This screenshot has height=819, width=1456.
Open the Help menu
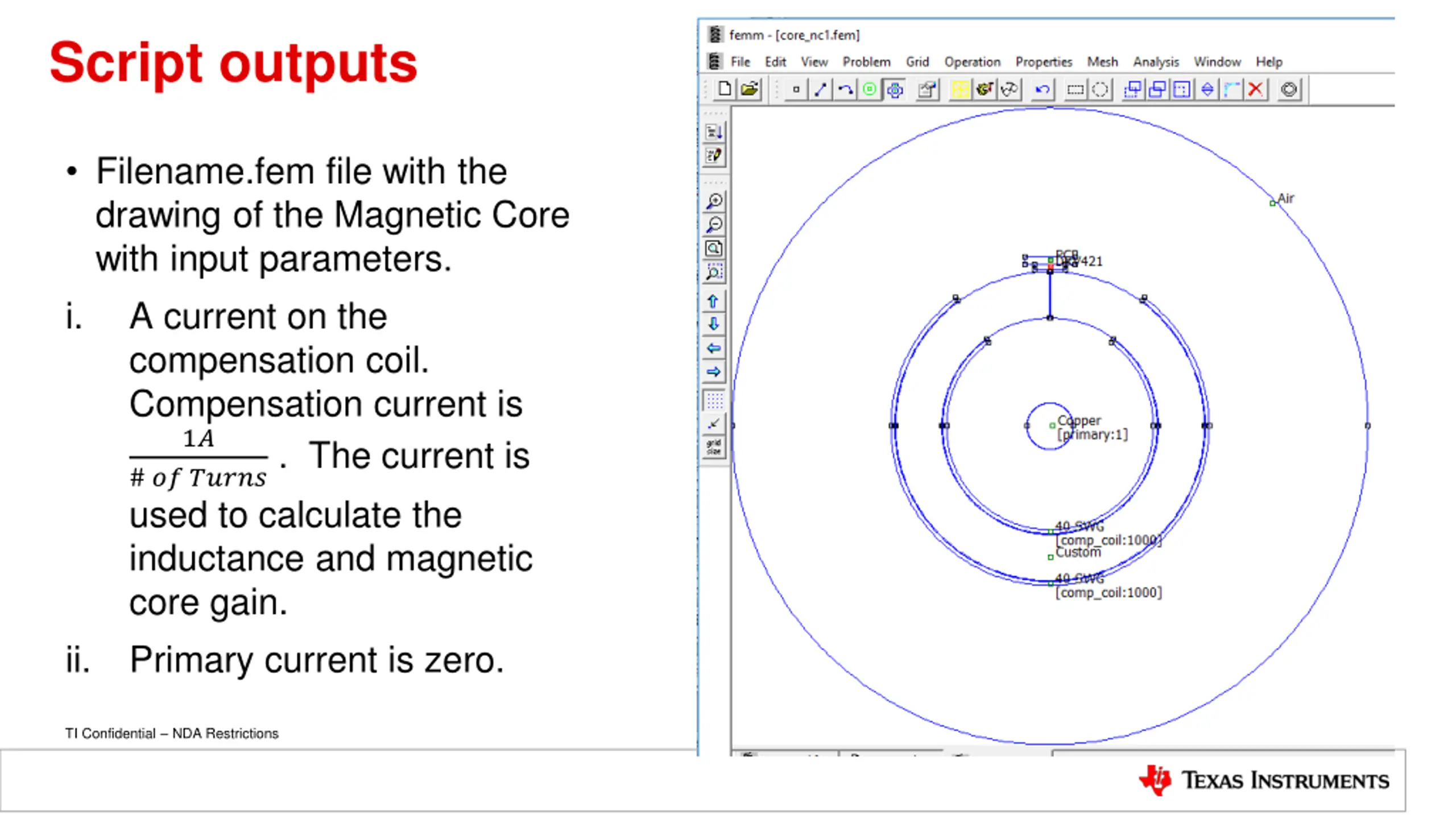[x=1269, y=62]
